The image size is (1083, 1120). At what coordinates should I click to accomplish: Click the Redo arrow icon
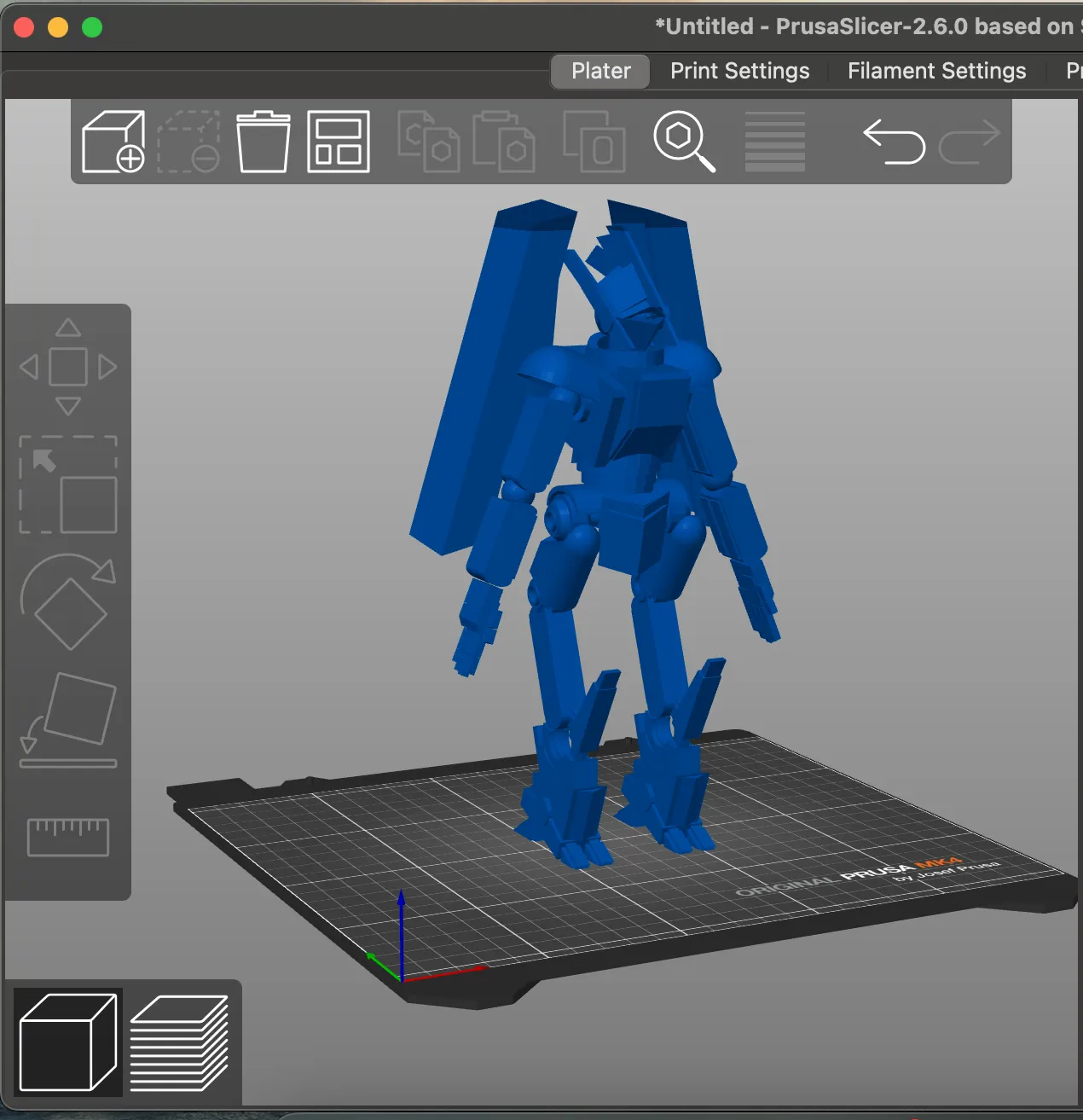tap(970, 142)
